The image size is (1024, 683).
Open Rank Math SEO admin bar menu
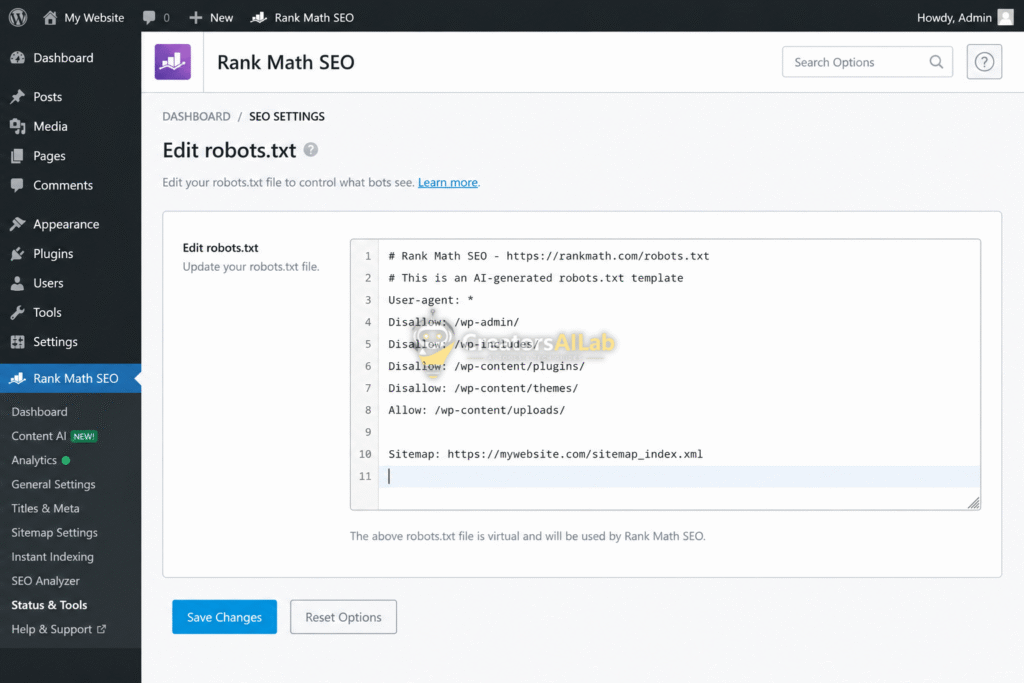(x=314, y=18)
